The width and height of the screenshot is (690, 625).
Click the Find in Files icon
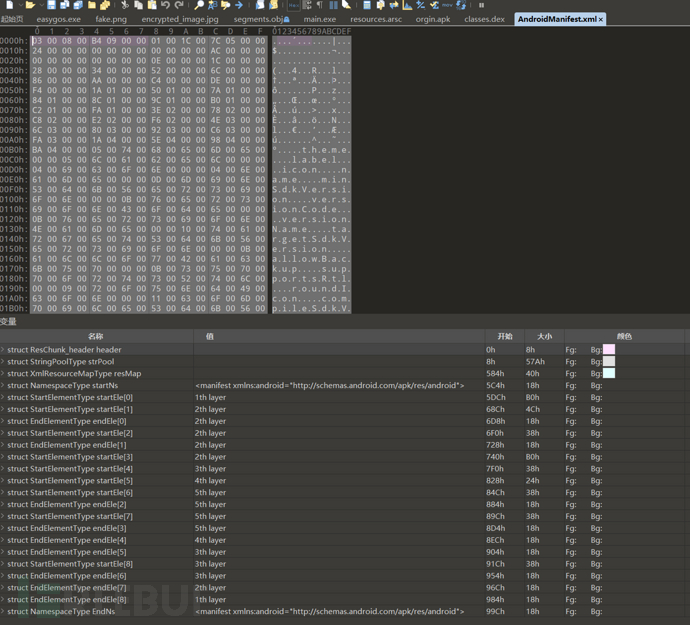coord(225,5)
